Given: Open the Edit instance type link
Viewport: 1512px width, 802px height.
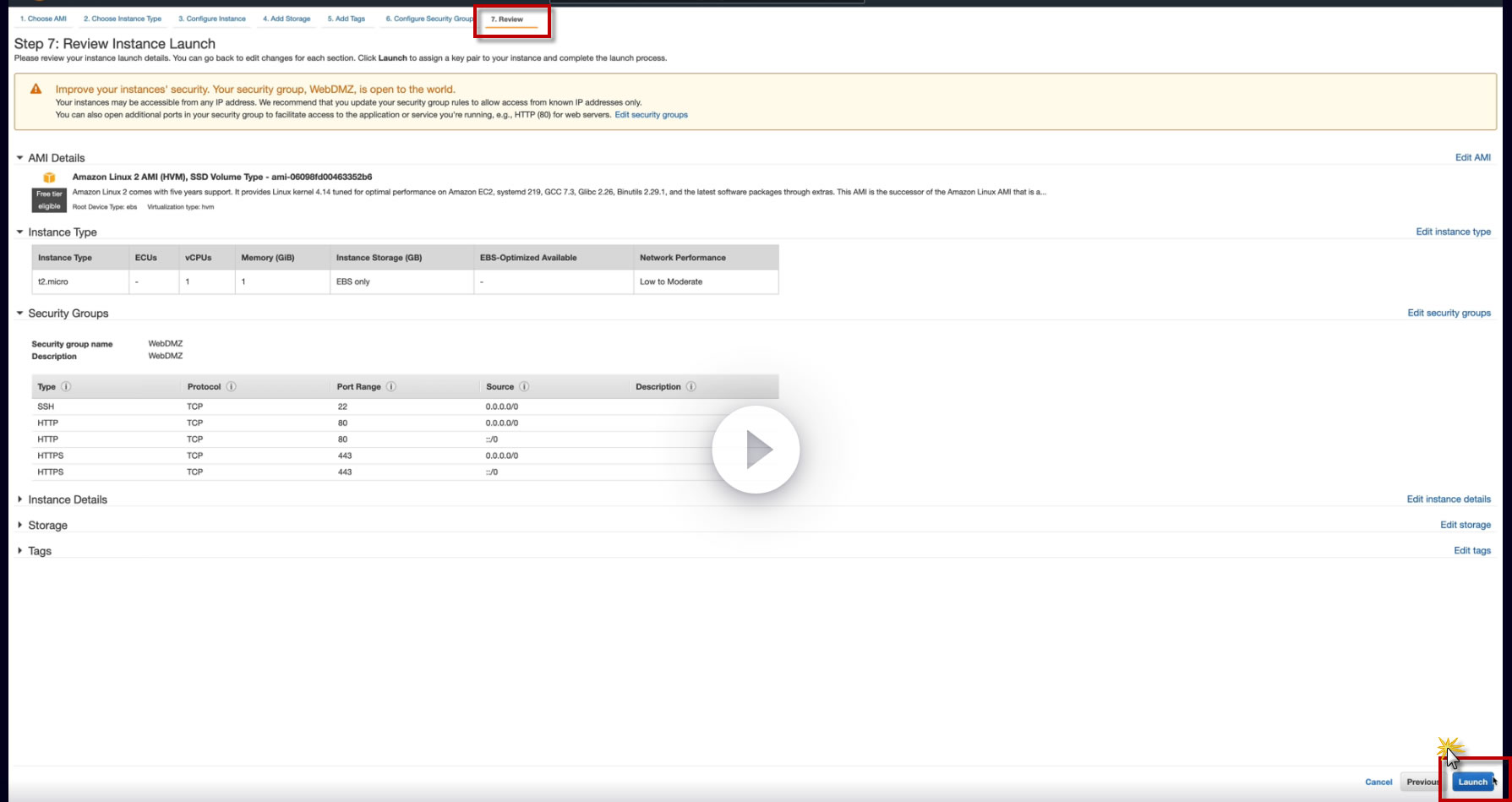Looking at the screenshot, I should (1453, 232).
